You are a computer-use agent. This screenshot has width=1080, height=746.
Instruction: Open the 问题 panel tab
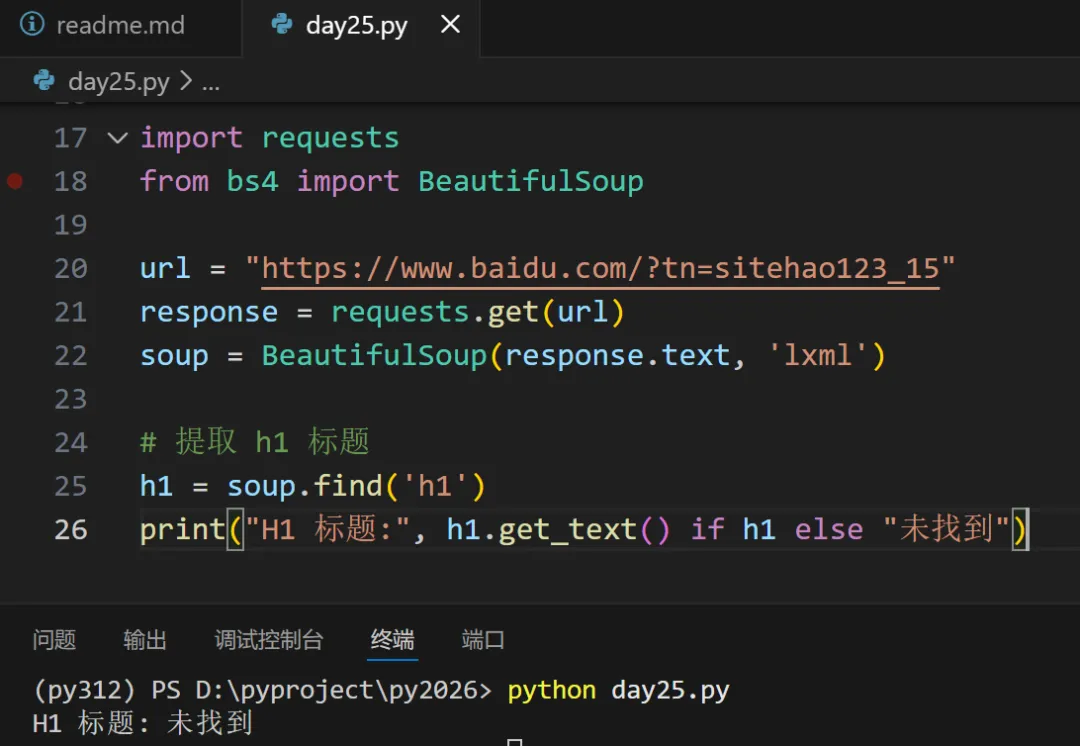tap(54, 640)
